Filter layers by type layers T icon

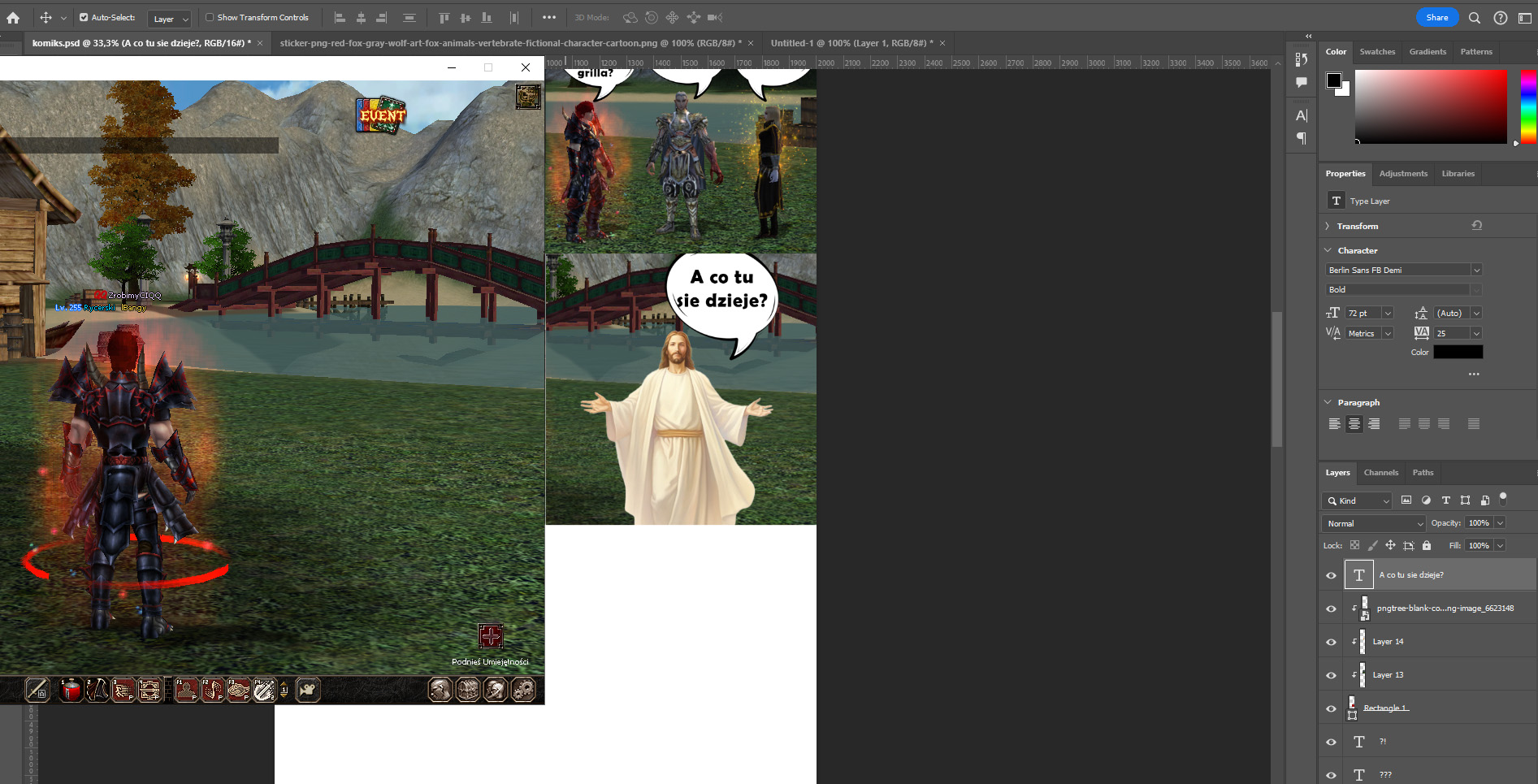[1445, 500]
